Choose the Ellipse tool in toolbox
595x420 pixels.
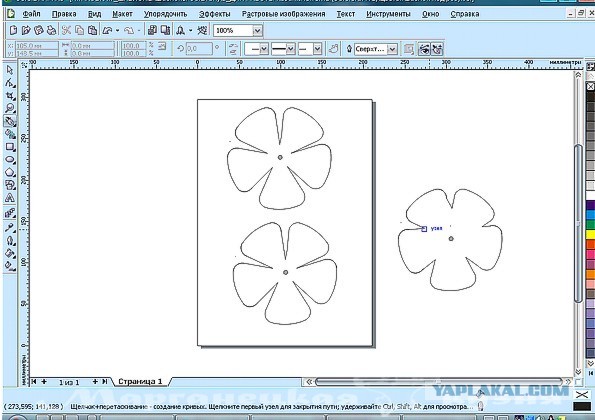tap(10, 160)
